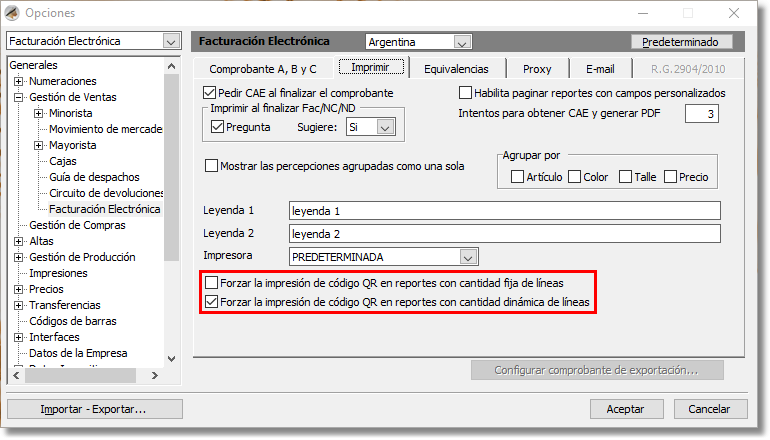The width and height of the screenshot is (770, 440).
Task: Uncheck forzar QR con cantidad dinámica de líneas
Action: pos(211,302)
